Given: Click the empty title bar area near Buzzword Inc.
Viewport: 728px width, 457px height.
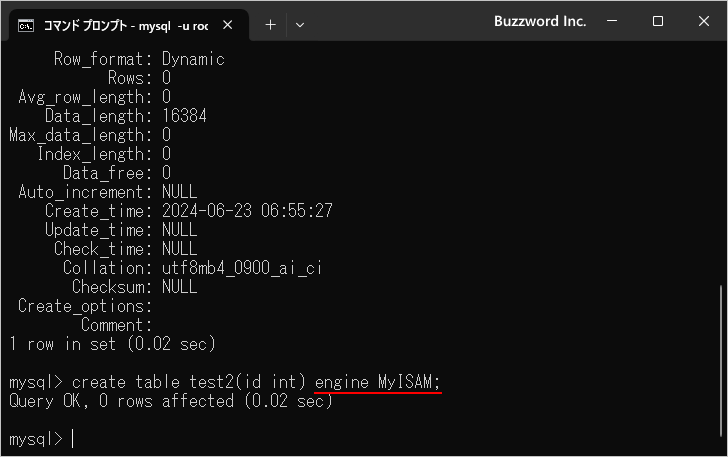Looking at the screenshot, I should coord(399,21).
